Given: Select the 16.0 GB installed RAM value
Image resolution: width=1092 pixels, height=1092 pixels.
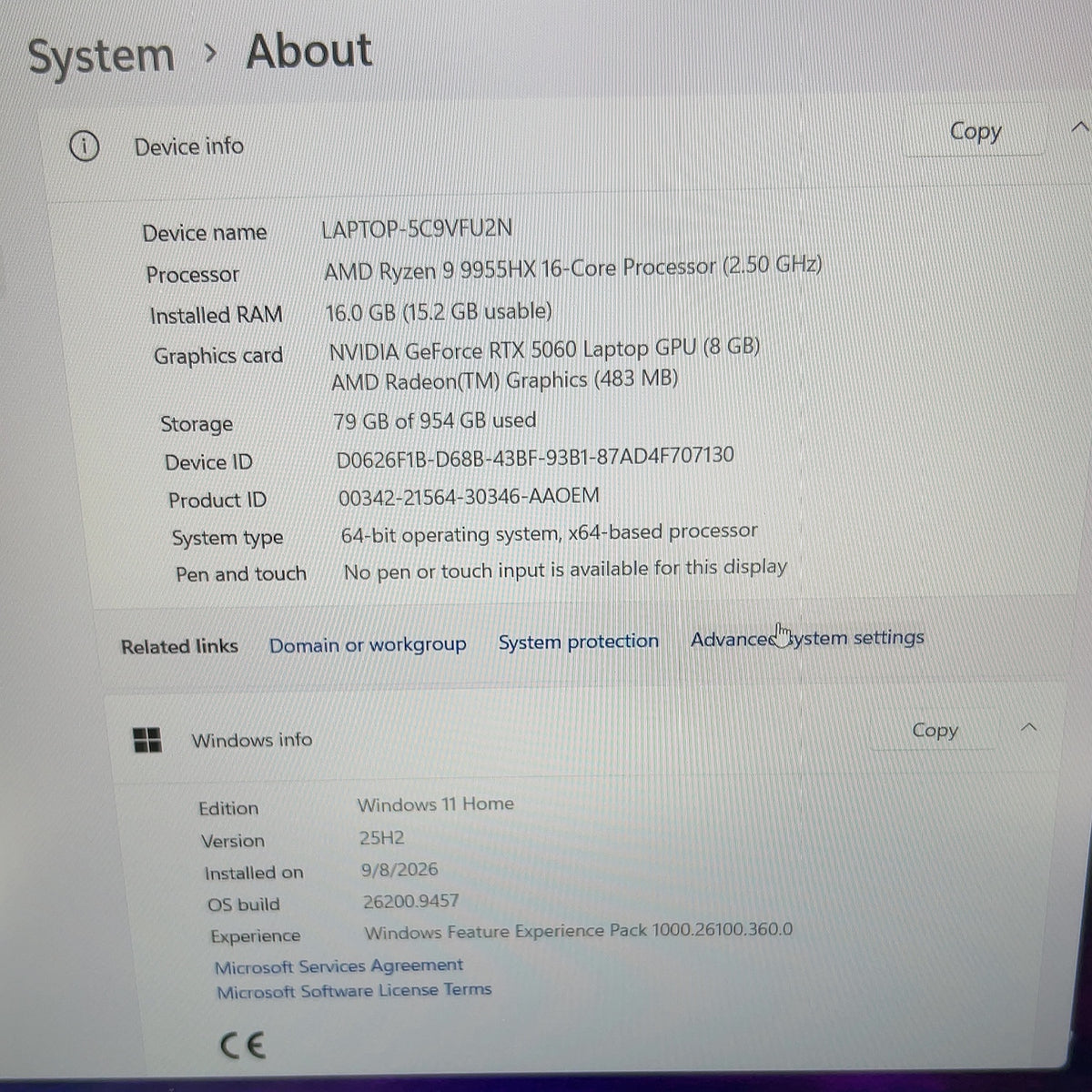Looking at the screenshot, I should (x=439, y=312).
